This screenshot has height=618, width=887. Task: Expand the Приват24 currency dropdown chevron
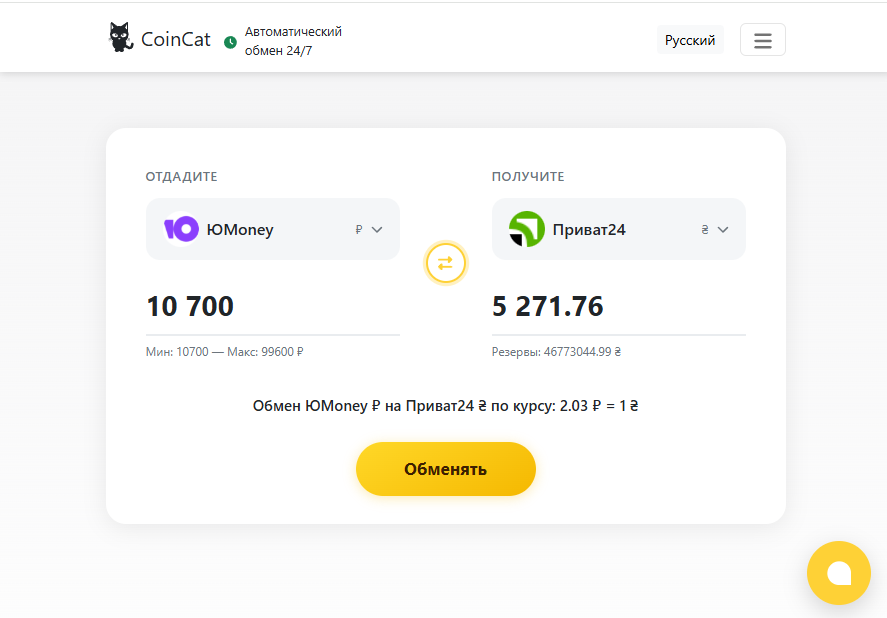pyautogui.click(x=723, y=230)
